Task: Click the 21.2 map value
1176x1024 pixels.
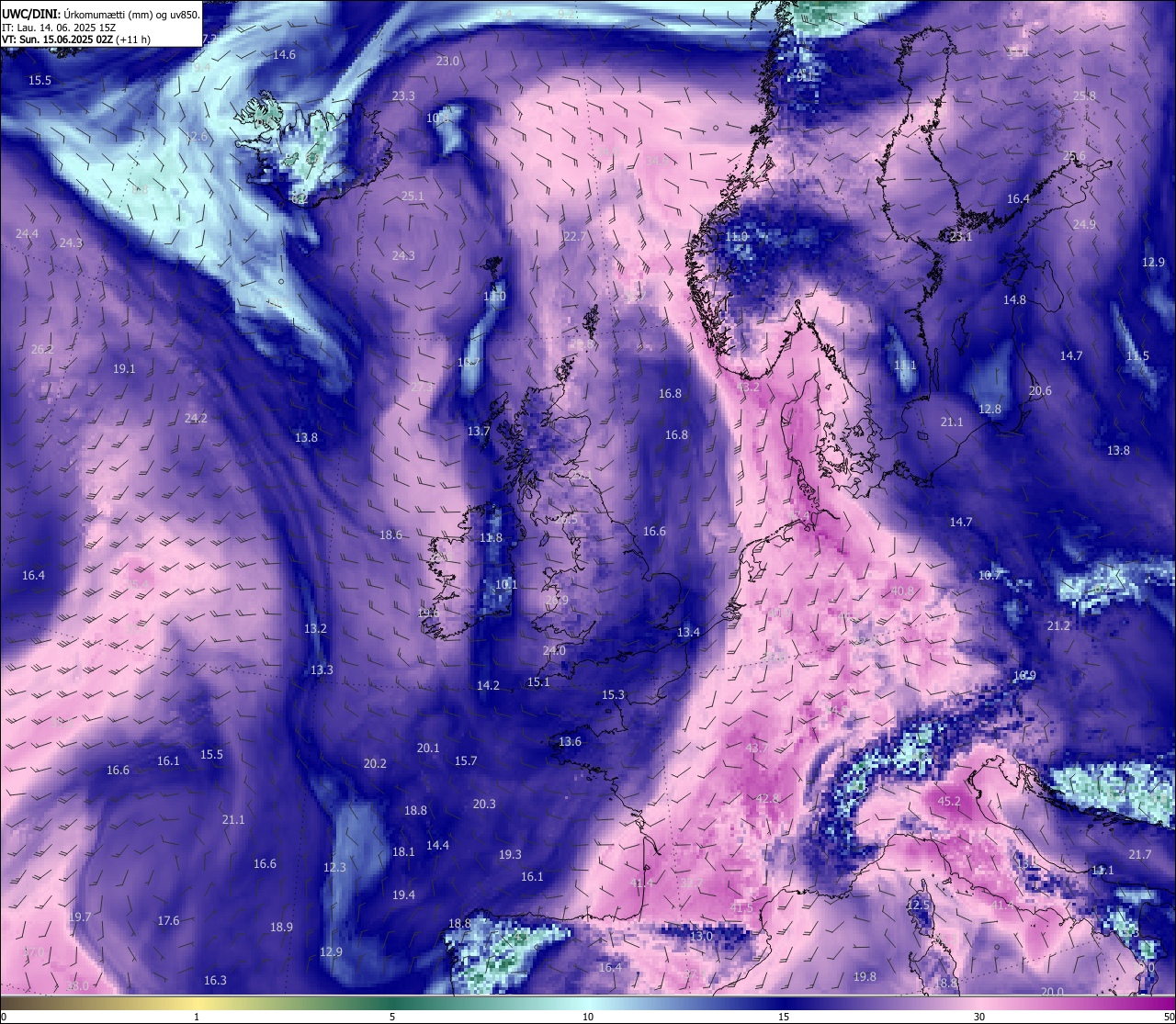Action: click(x=1058, y=626)
